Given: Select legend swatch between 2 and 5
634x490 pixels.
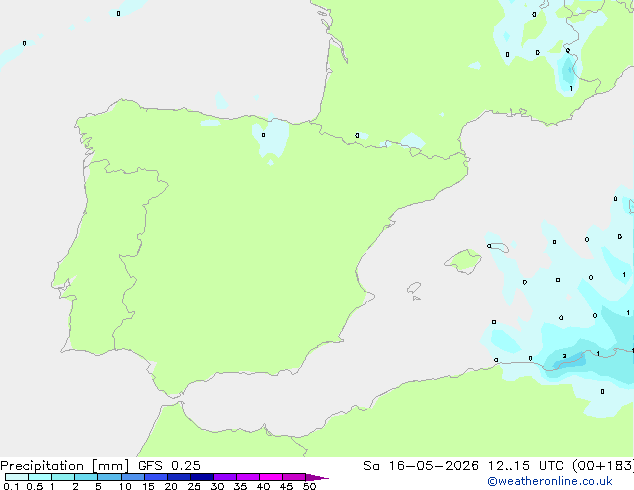Looking at the screenshot, I should (86, 477).
